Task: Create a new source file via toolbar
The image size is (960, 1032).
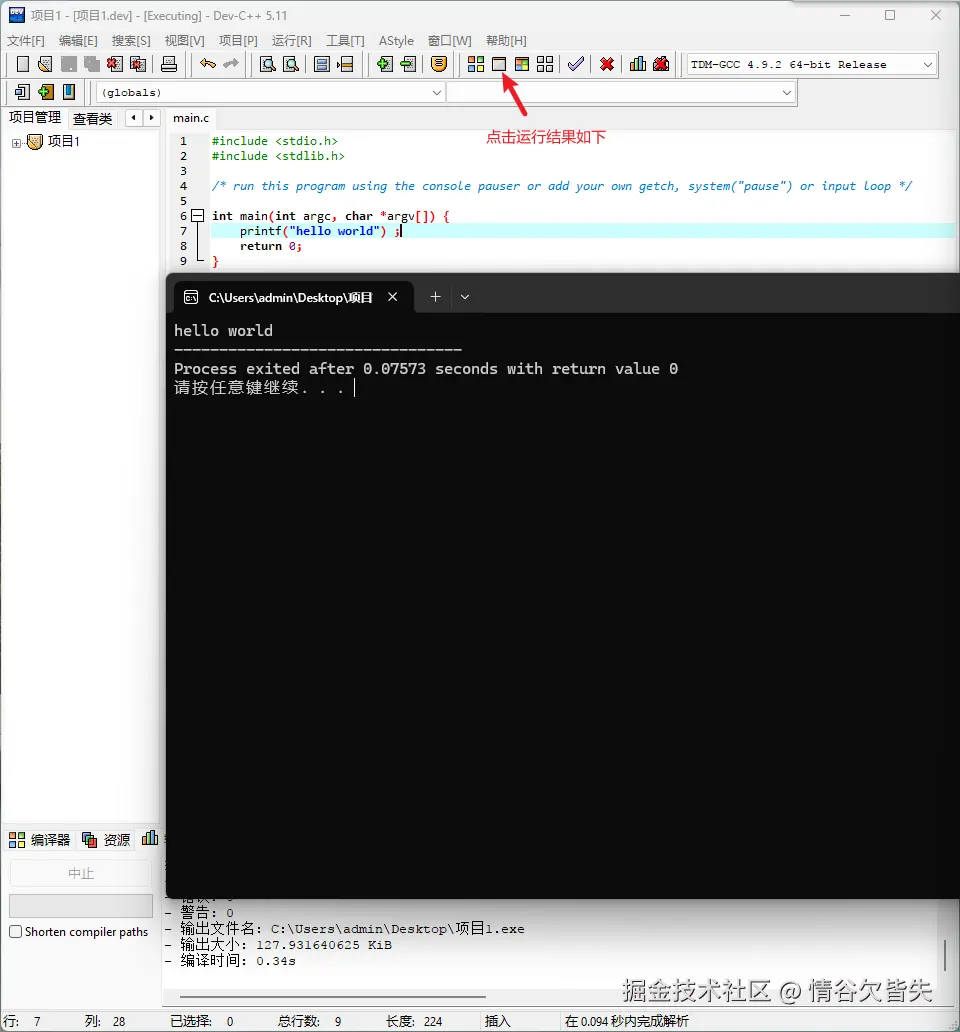Action: (x=22, y=64)
